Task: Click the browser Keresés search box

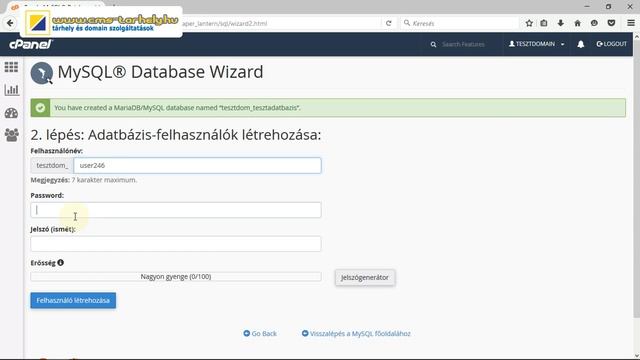Action: click(461, 23)
